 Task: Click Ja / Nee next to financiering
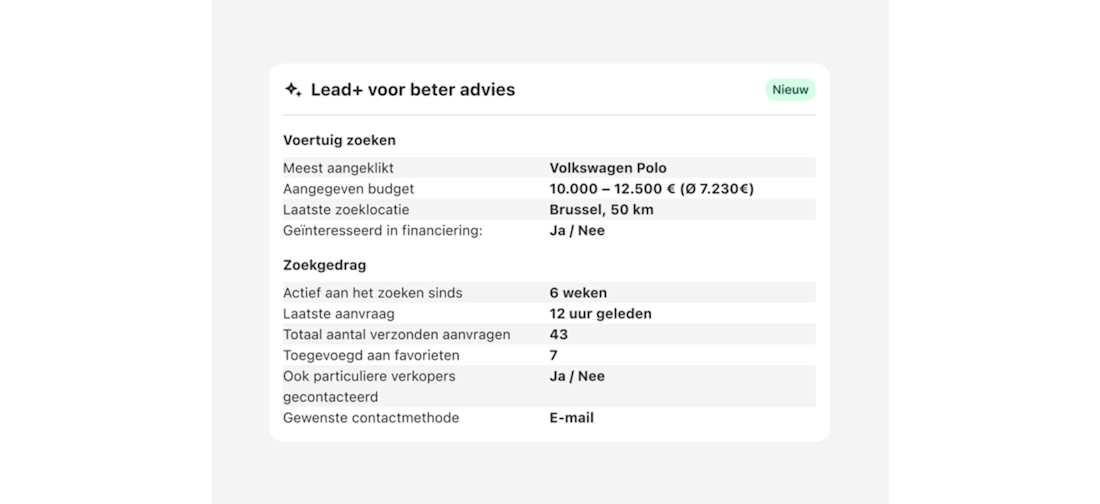pos(577,231)
